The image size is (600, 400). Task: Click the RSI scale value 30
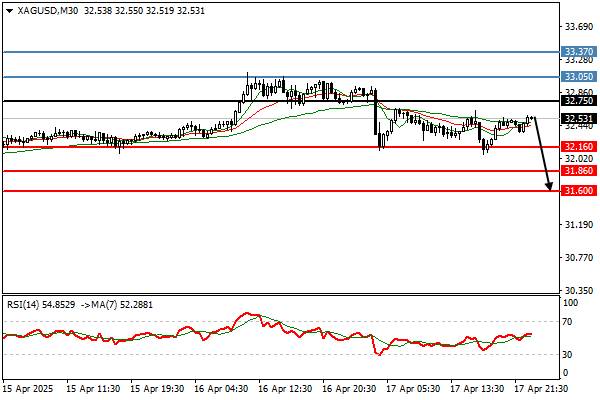coord(567,354)
